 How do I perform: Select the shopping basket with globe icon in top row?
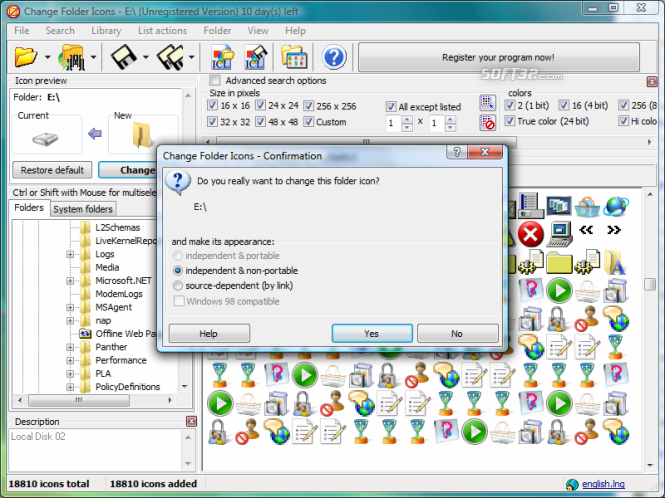point(587,207)
